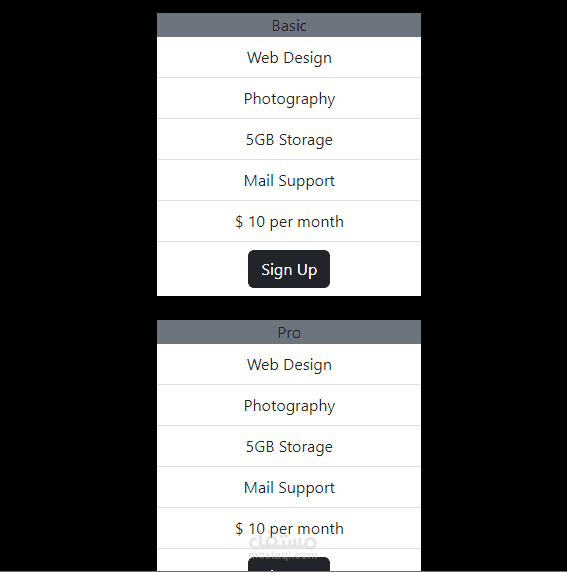Screen dimensions: 567x572
Task: Click the Pro plan price row
Action: [289, 528]
